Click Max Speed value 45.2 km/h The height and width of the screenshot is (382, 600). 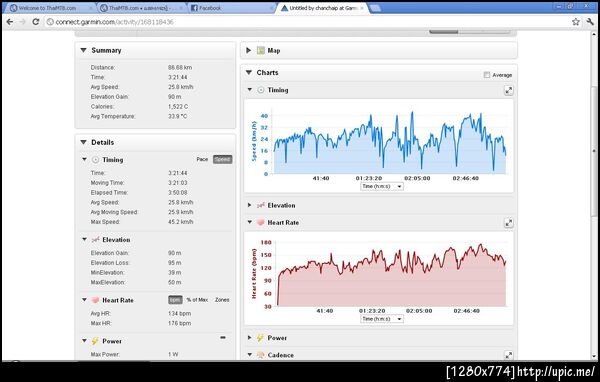coord(181,222)
